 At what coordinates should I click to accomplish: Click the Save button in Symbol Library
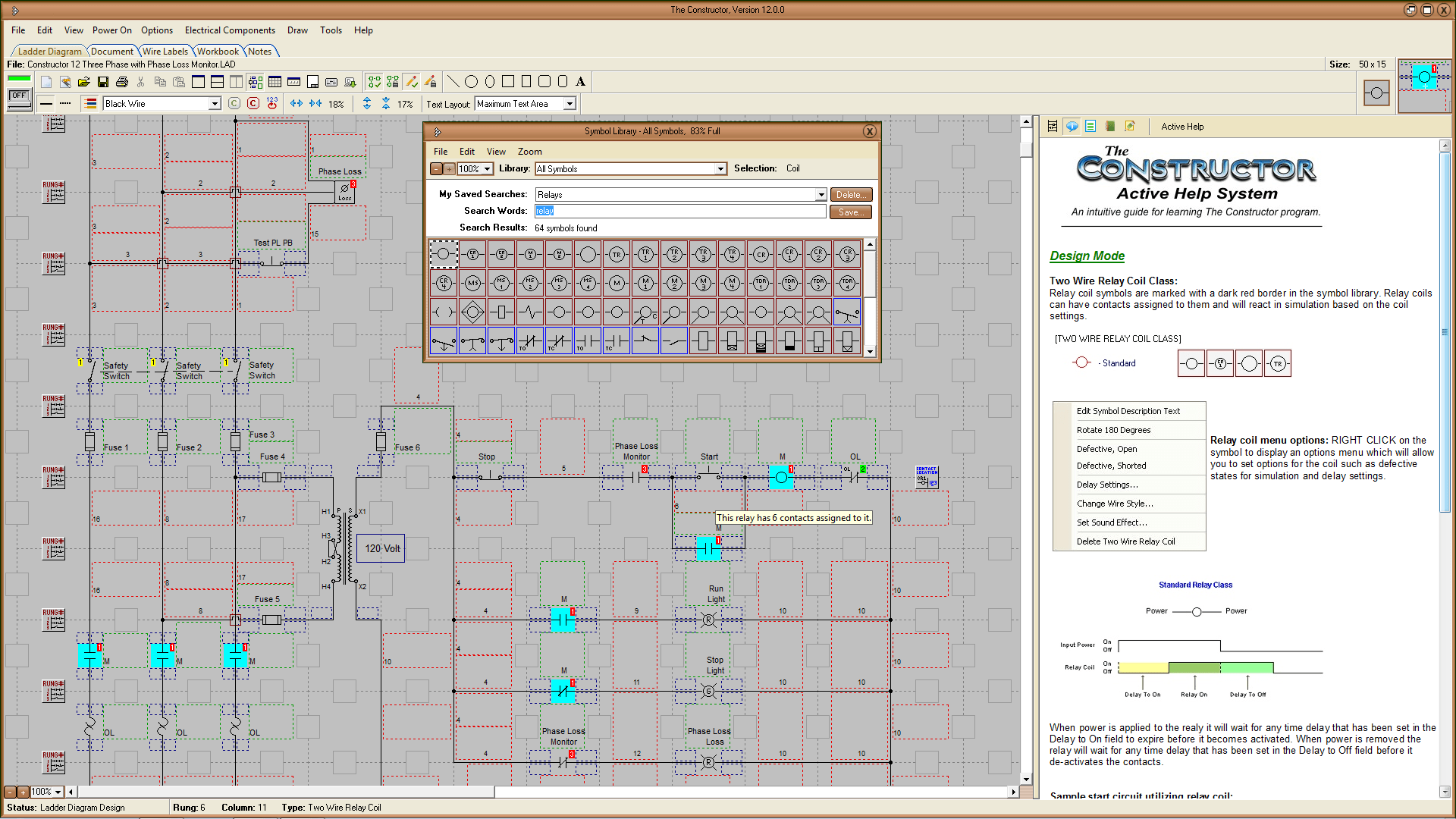[850, 212]
